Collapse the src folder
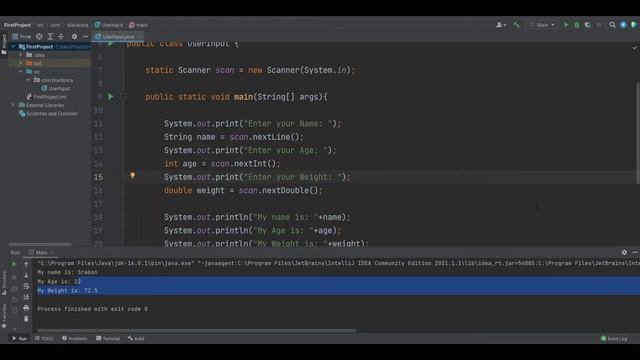 [x=21, y=71]
